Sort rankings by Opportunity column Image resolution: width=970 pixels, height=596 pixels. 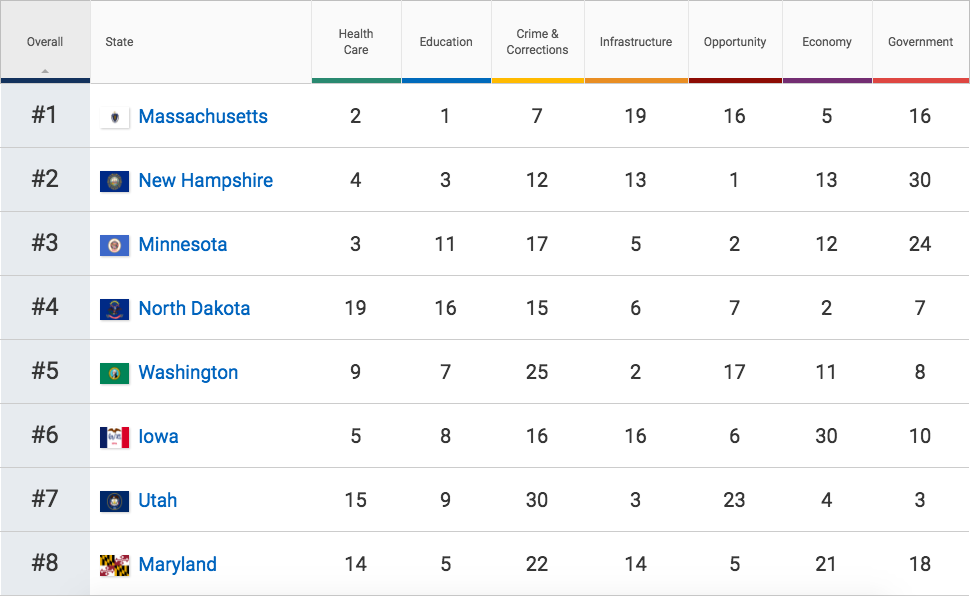coord(735,42)
